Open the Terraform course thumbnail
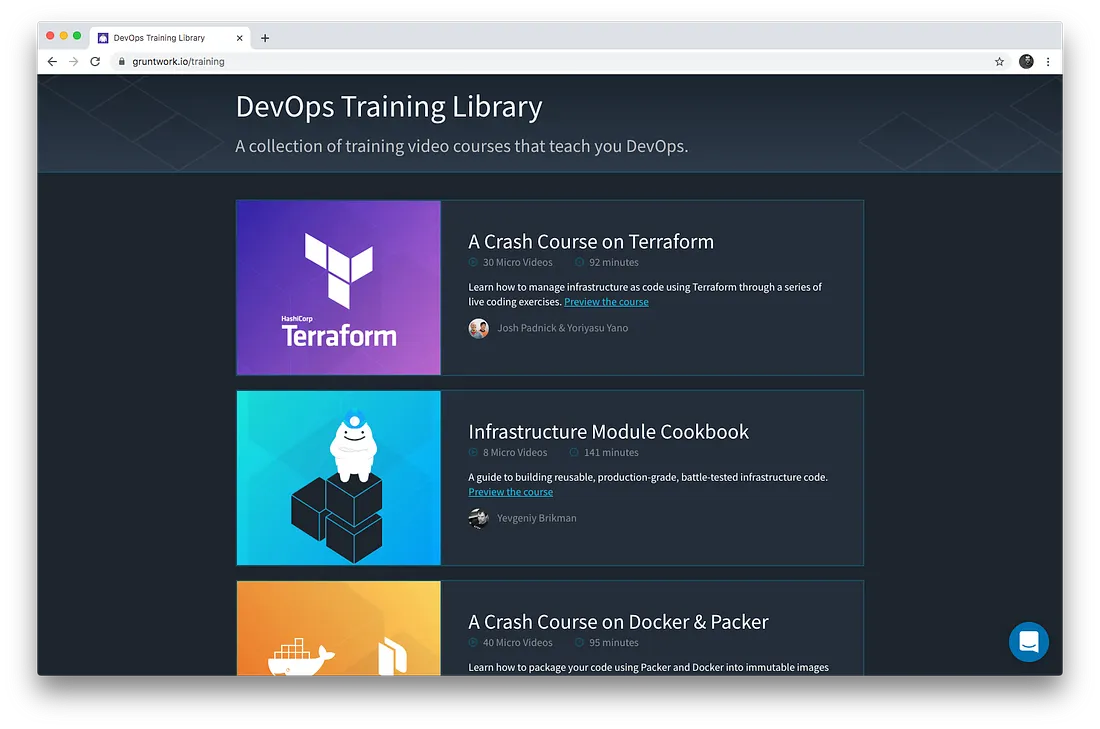1100x729 pixels. (339, 288)
